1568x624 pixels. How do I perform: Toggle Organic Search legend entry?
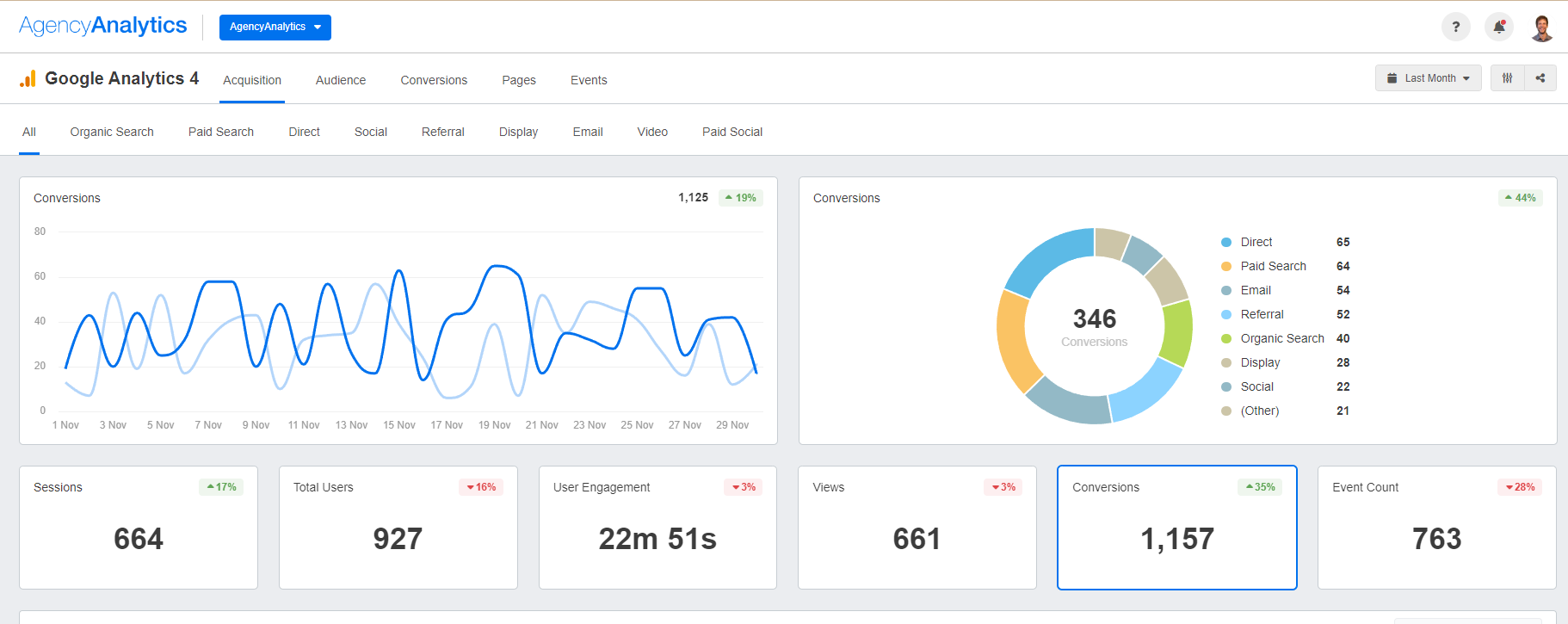(1281, 339)
